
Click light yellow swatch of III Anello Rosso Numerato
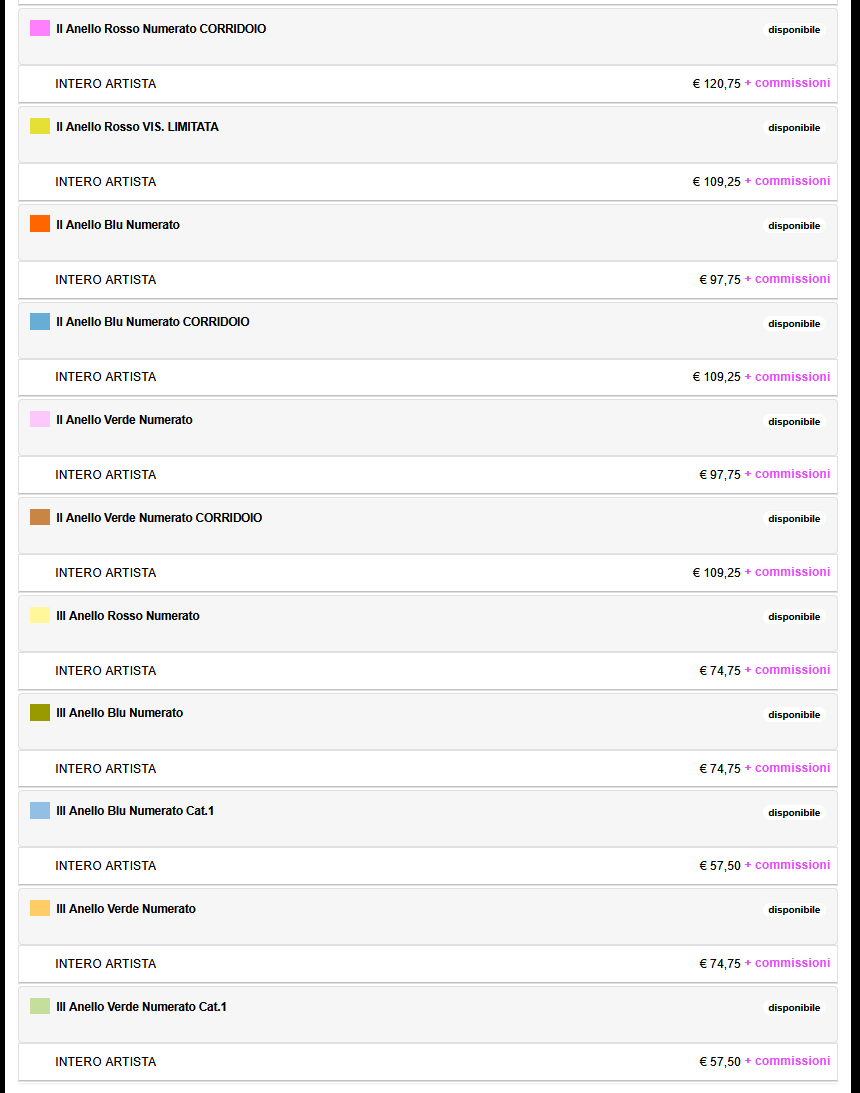pos(40,615)
